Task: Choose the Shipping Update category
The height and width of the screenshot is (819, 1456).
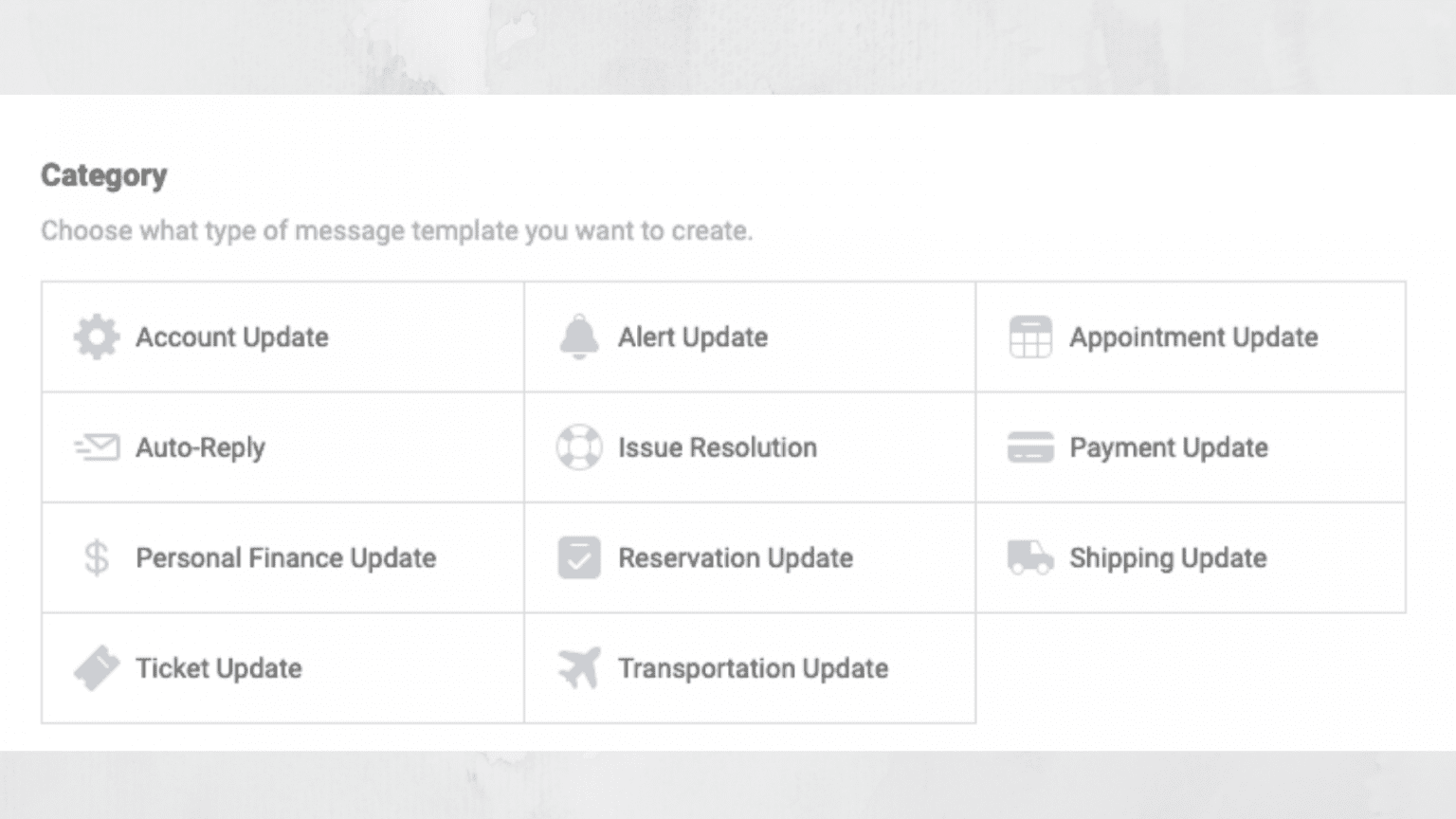Action: click(x=1190, y=557)
